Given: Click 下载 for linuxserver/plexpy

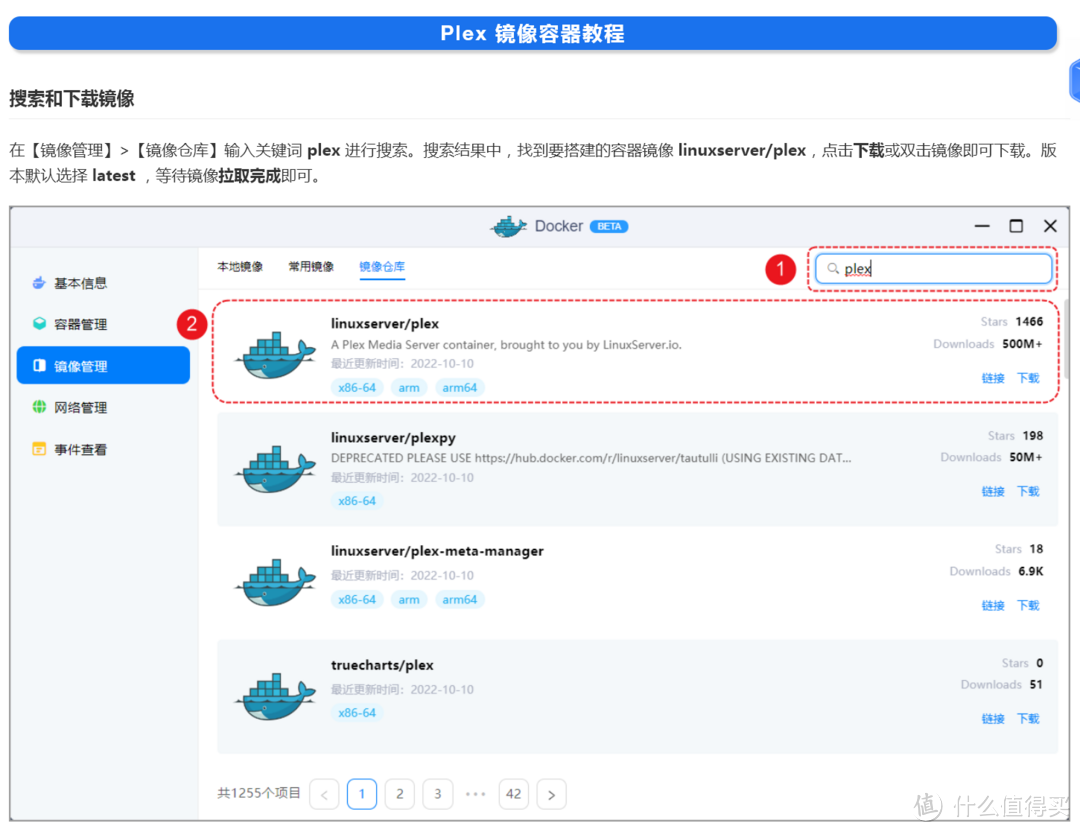Looking at the screenshot, I should (1028, 492).
